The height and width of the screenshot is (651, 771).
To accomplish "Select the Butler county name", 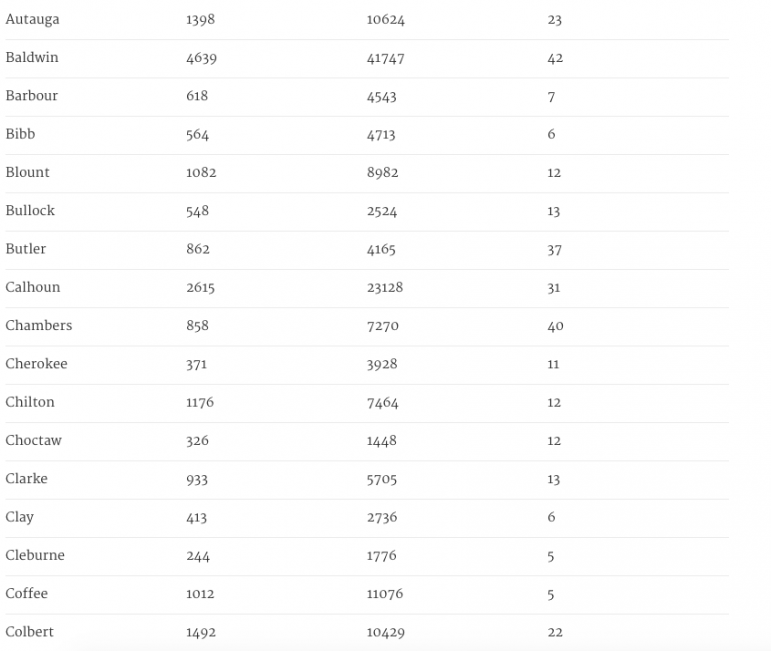I will [26, 249].
